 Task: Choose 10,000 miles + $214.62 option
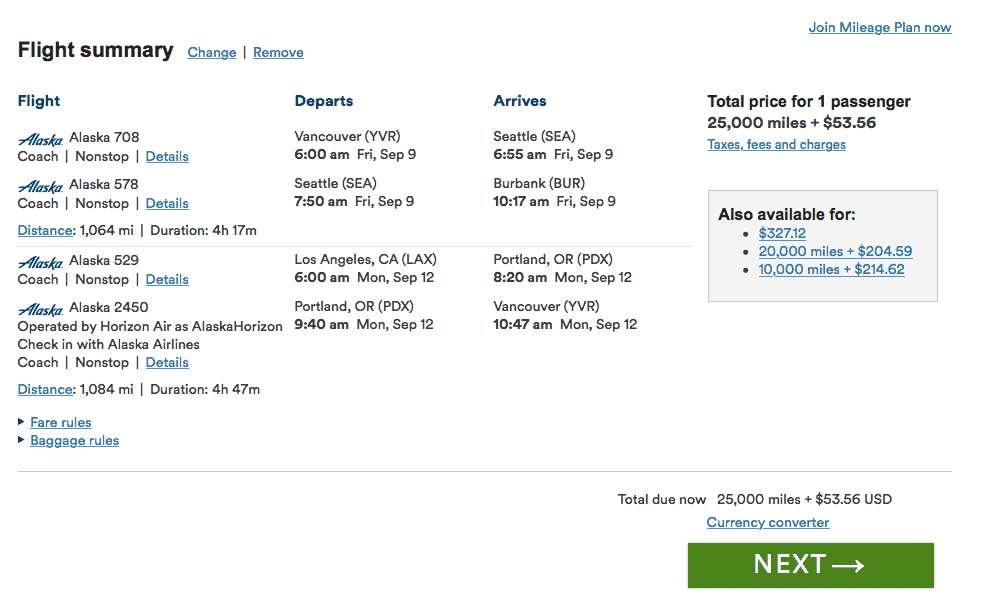[831, 270]
